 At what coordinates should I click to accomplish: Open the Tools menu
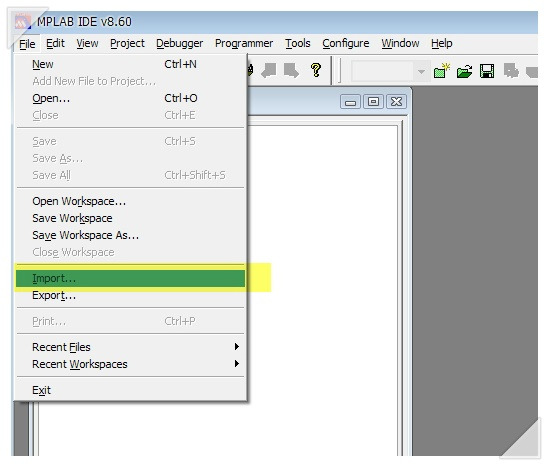click(x=298, y=43)
